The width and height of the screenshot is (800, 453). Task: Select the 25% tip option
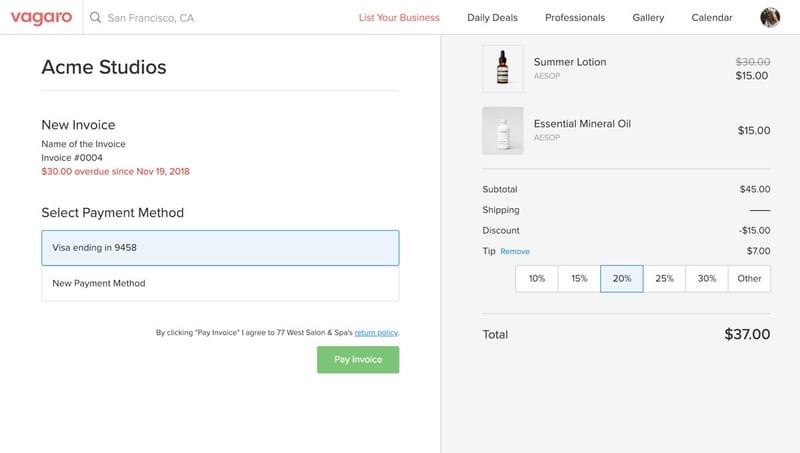click(664, 278)
